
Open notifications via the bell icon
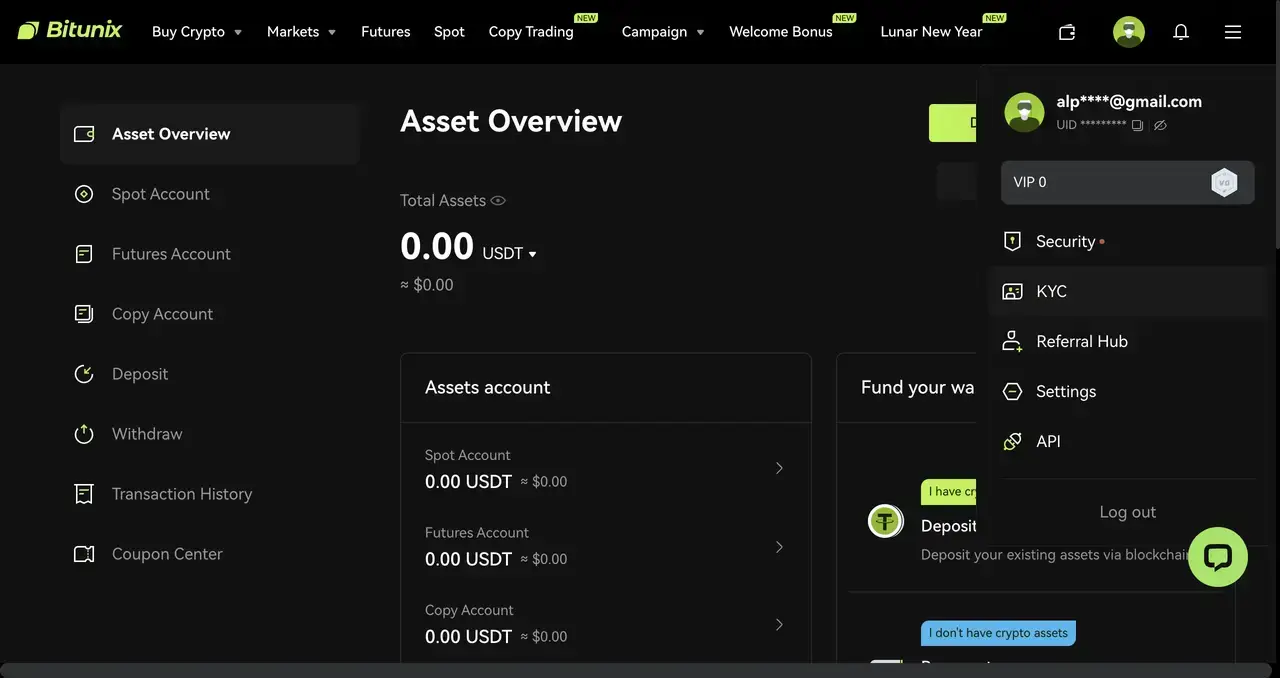point(1181,32)
